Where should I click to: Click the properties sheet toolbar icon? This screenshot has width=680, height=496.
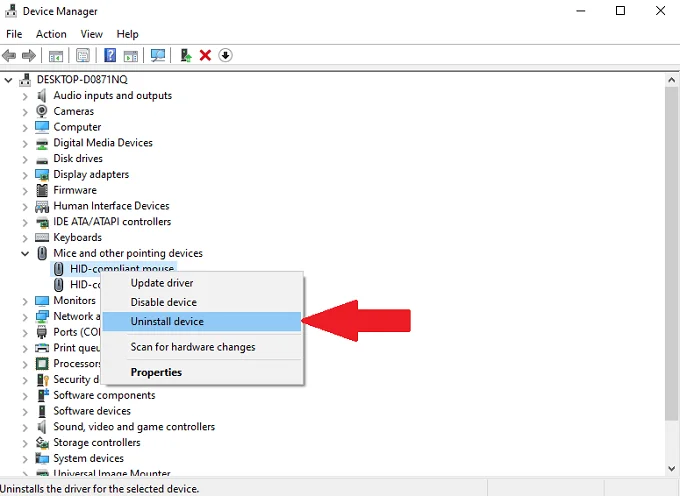pyautogui.click(x=82, y=55)
